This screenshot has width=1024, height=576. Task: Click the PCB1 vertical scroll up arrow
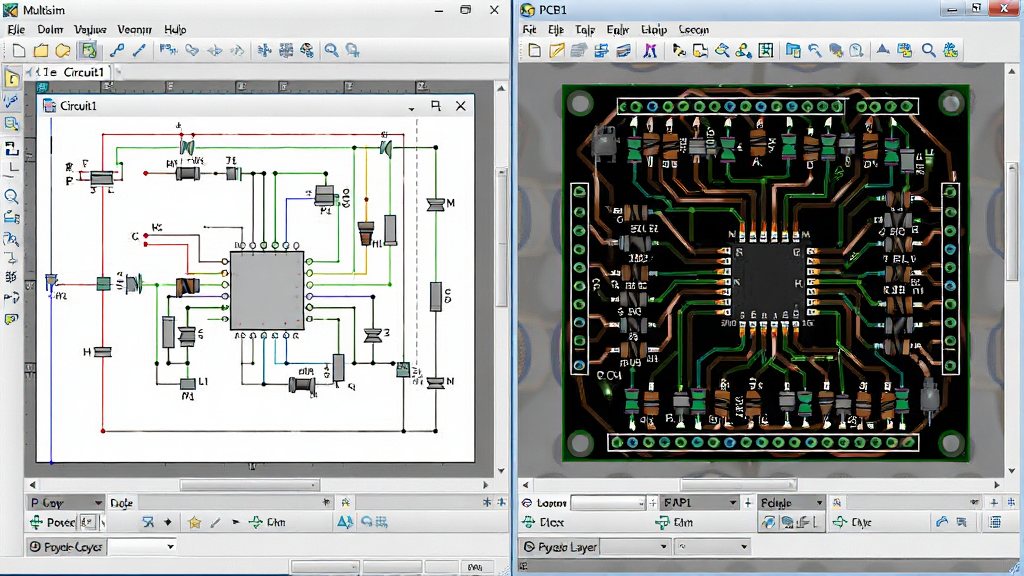click(1012, 71)
